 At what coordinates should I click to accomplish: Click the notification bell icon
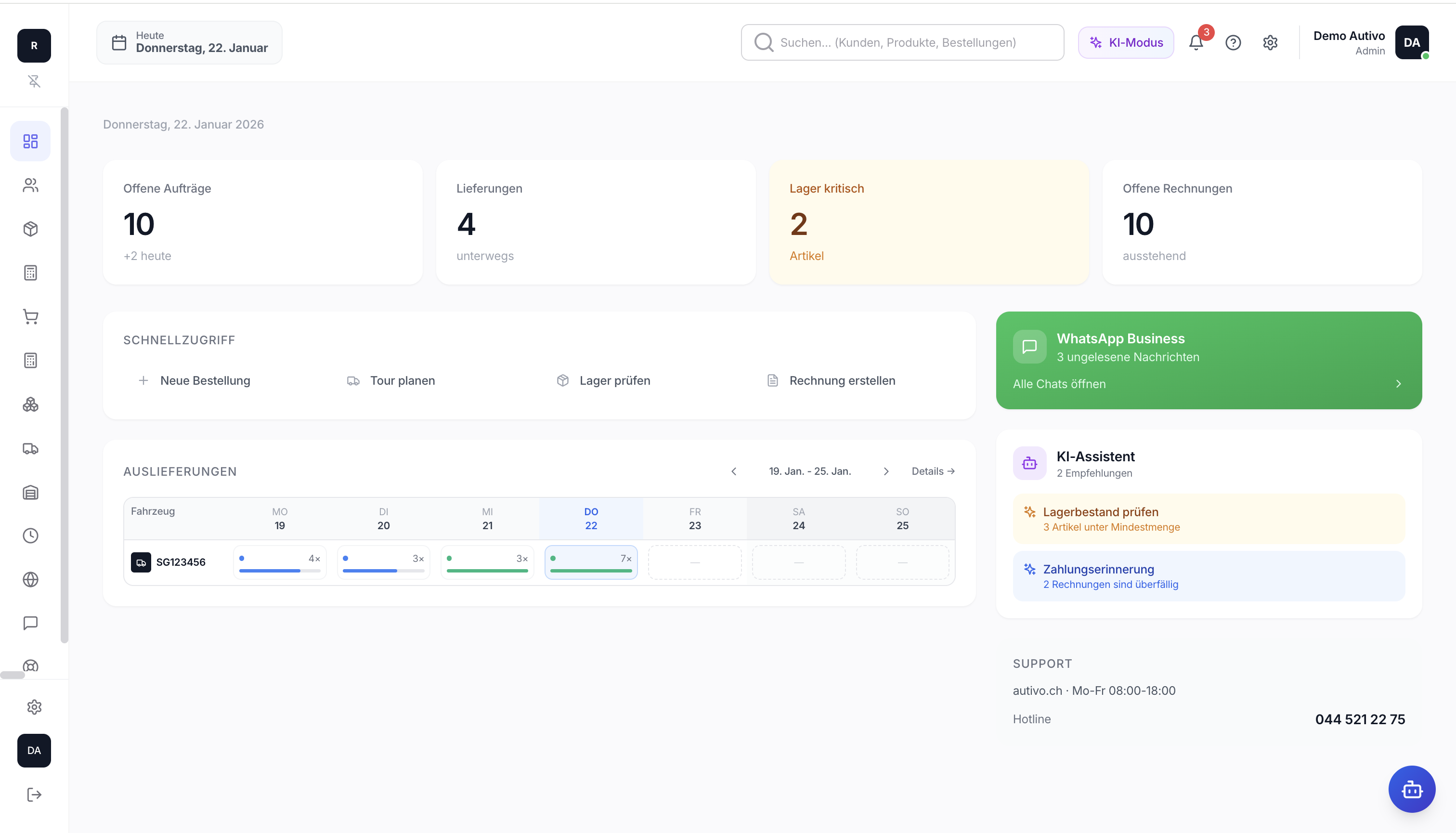tap(1196, 42)
